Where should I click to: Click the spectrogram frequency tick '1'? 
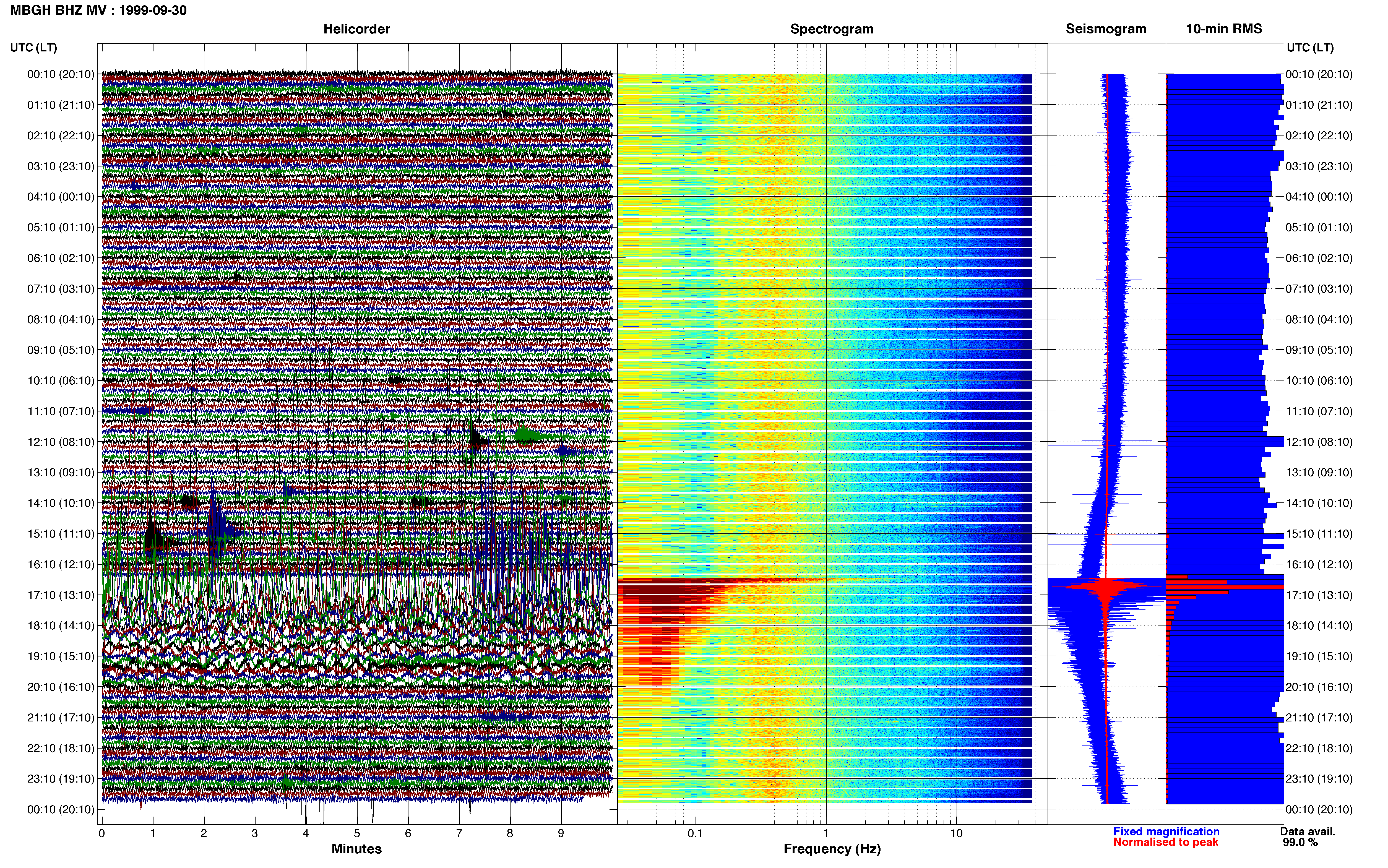point(826,833)
